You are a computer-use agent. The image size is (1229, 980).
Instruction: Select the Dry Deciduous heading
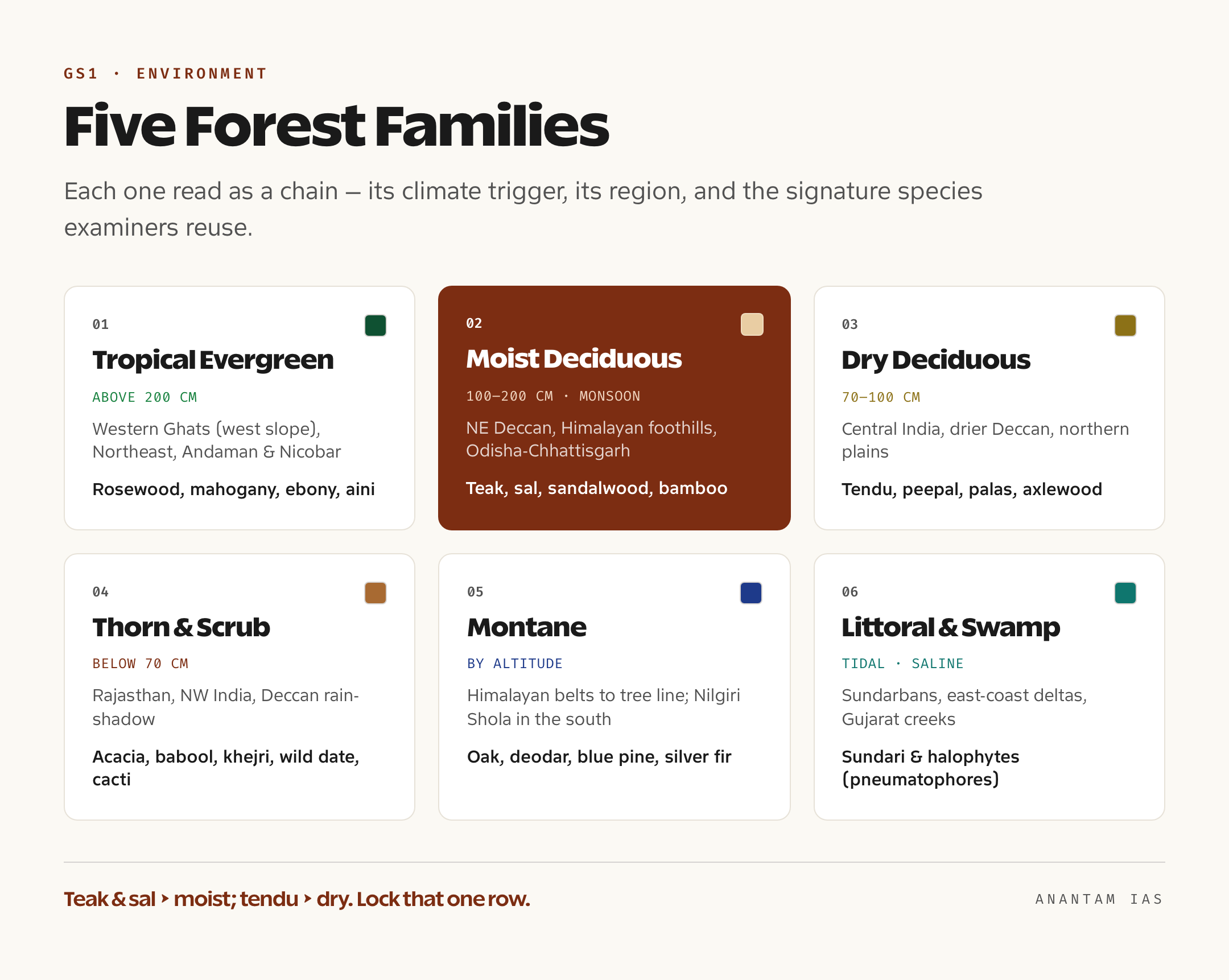pyautogui.click(x=935, y=360)
